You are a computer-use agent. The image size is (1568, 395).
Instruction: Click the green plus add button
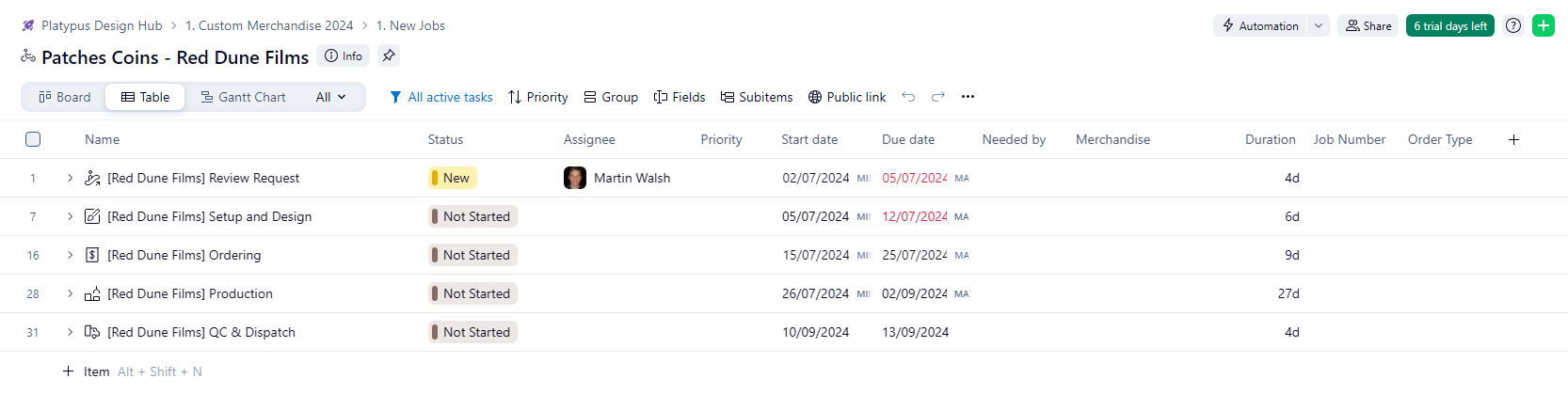pyautogui.click(x=1544, y=25)
